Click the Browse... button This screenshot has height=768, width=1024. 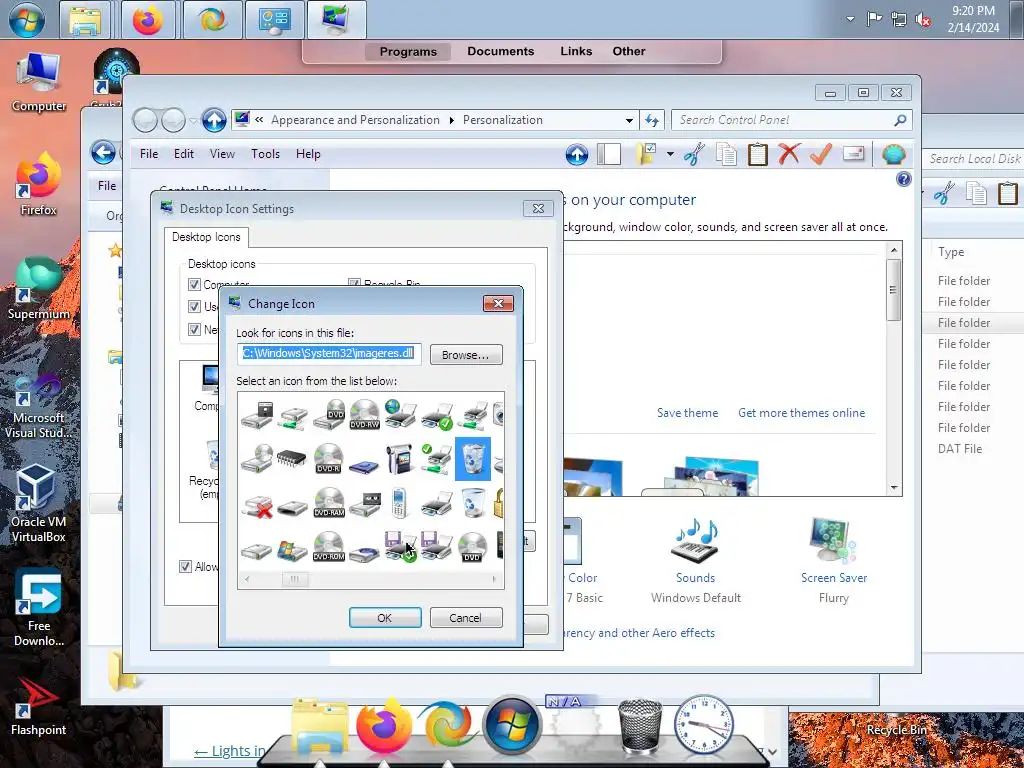(466, 355)
